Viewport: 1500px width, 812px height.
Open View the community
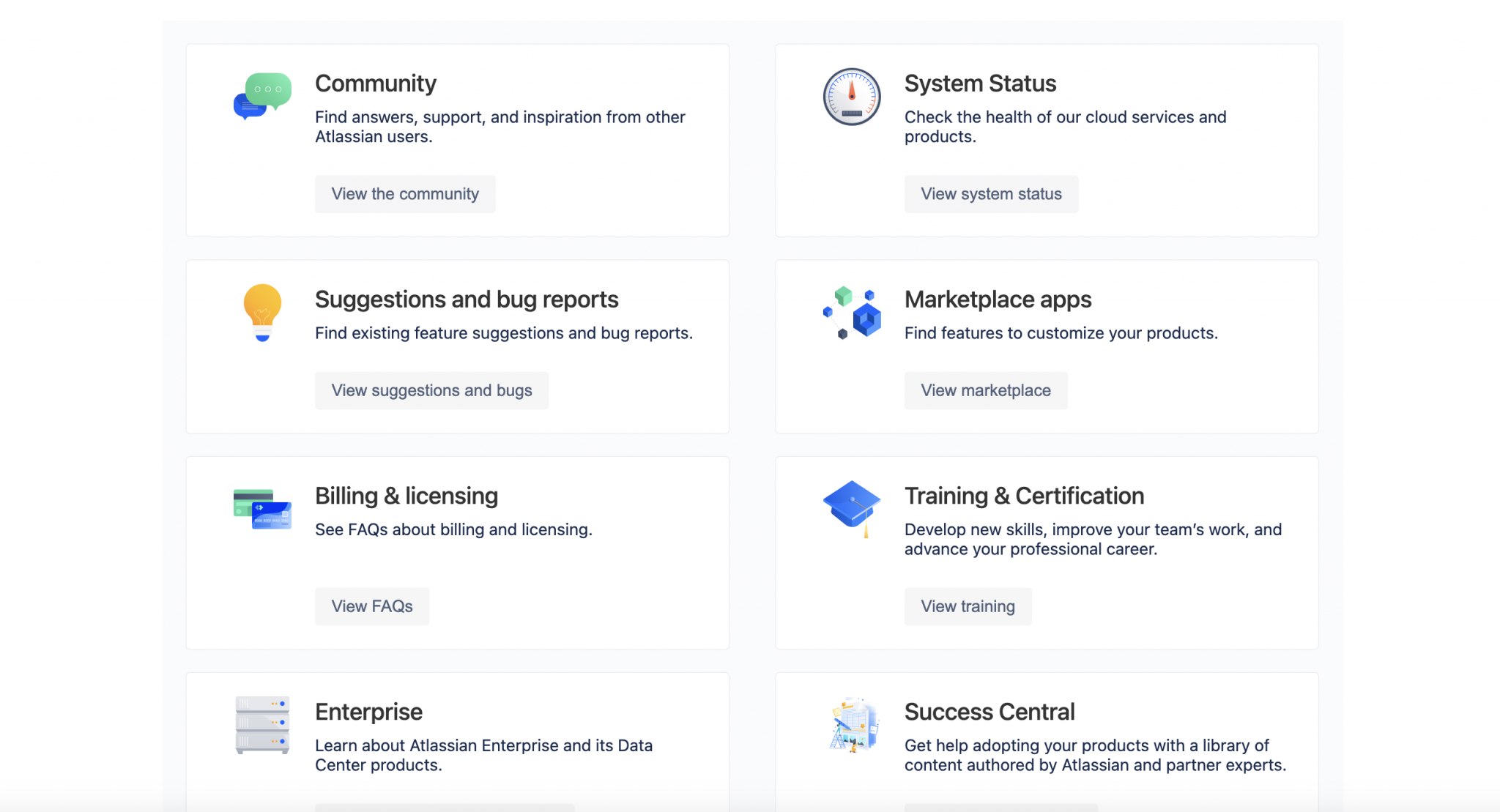pyautogui.click(x=404, y=193)
